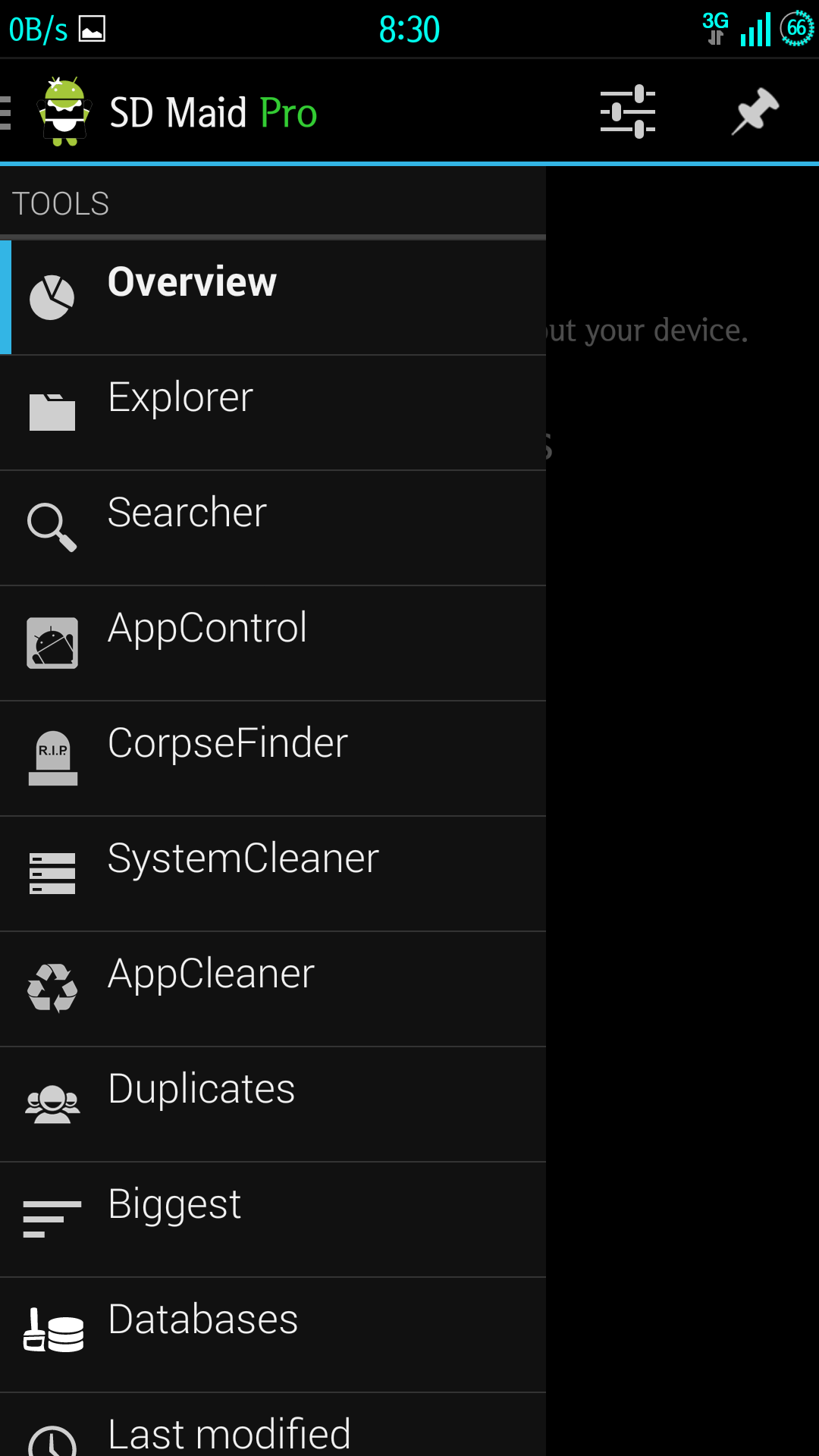Open settings sliders icon in top bar
This screenshot has height=1456, width=819.
coord(628,111)
